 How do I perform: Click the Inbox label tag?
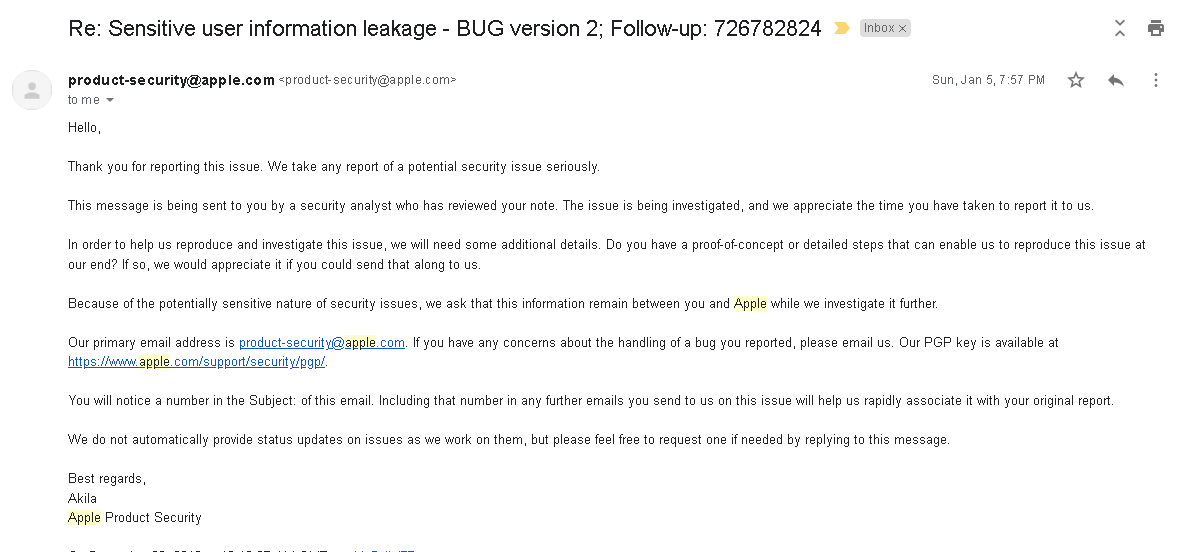coord(878,29)
